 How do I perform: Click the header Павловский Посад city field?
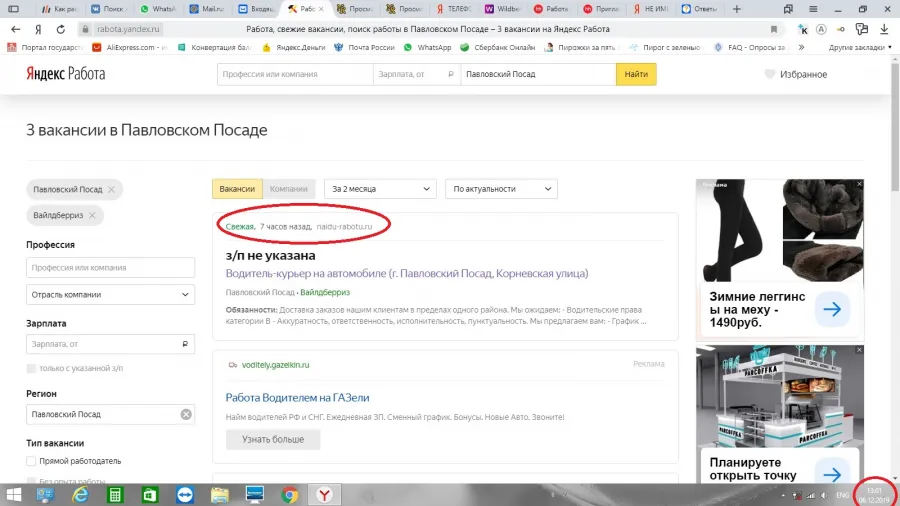tap(538, 74)
